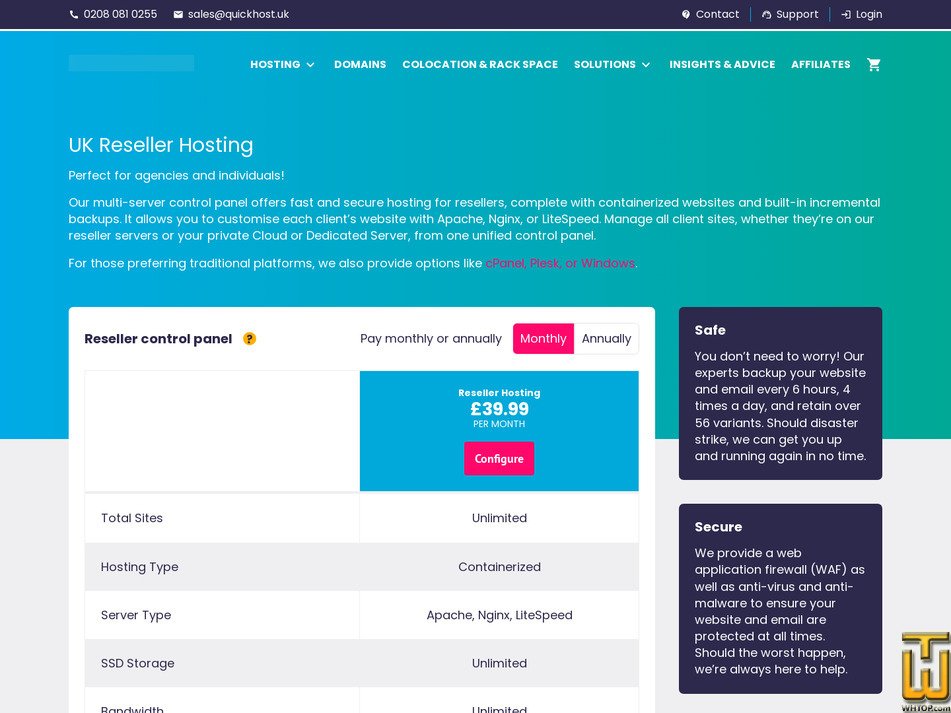Click the question mark icon beside Reseller control panel
951x713 pixels.
pos(249,339)
